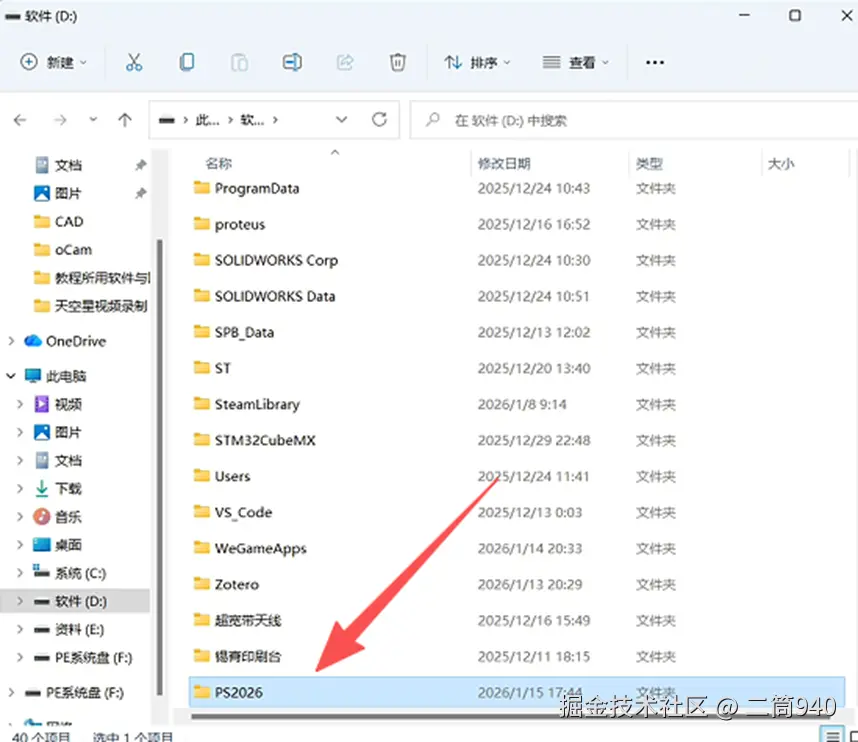Collapse the 此电脑 tree node
Screen dimensions: 858x742
(x=11, y=376)
